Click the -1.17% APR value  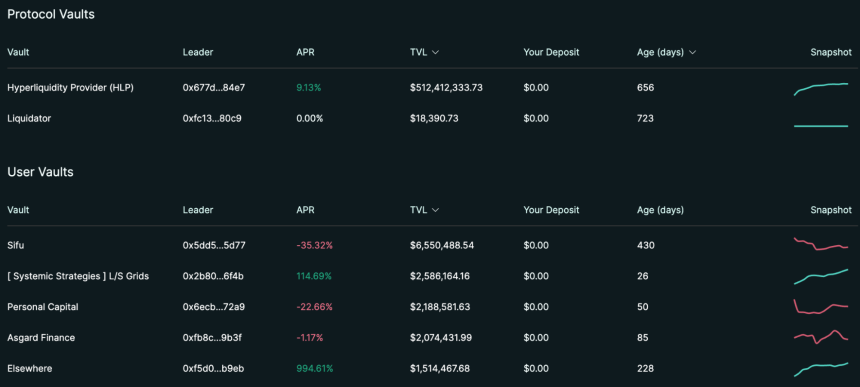(310, 338)
